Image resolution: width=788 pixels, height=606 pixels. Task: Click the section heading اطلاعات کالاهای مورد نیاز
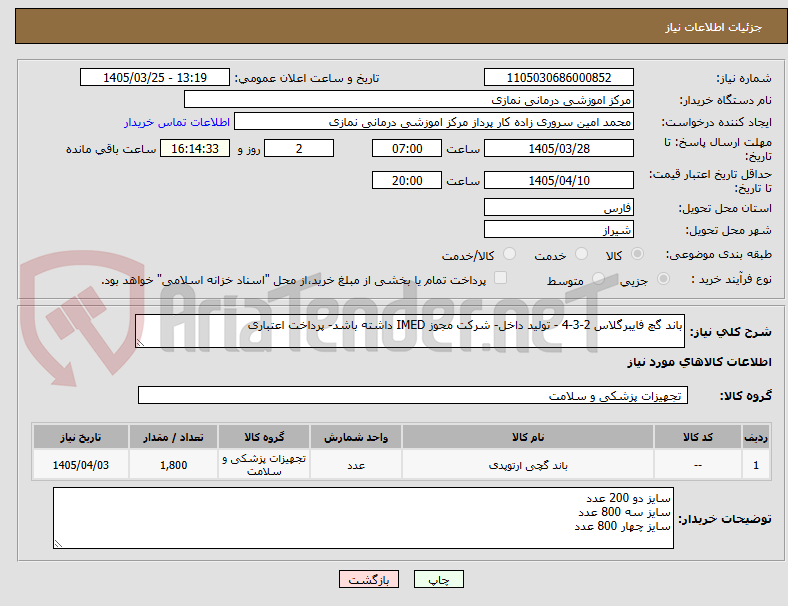(699, 362)
